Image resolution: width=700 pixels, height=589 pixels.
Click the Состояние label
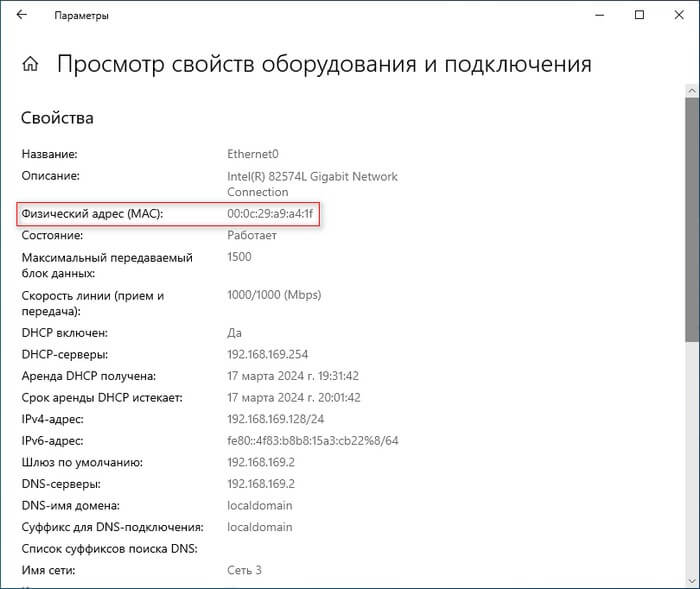52,235
